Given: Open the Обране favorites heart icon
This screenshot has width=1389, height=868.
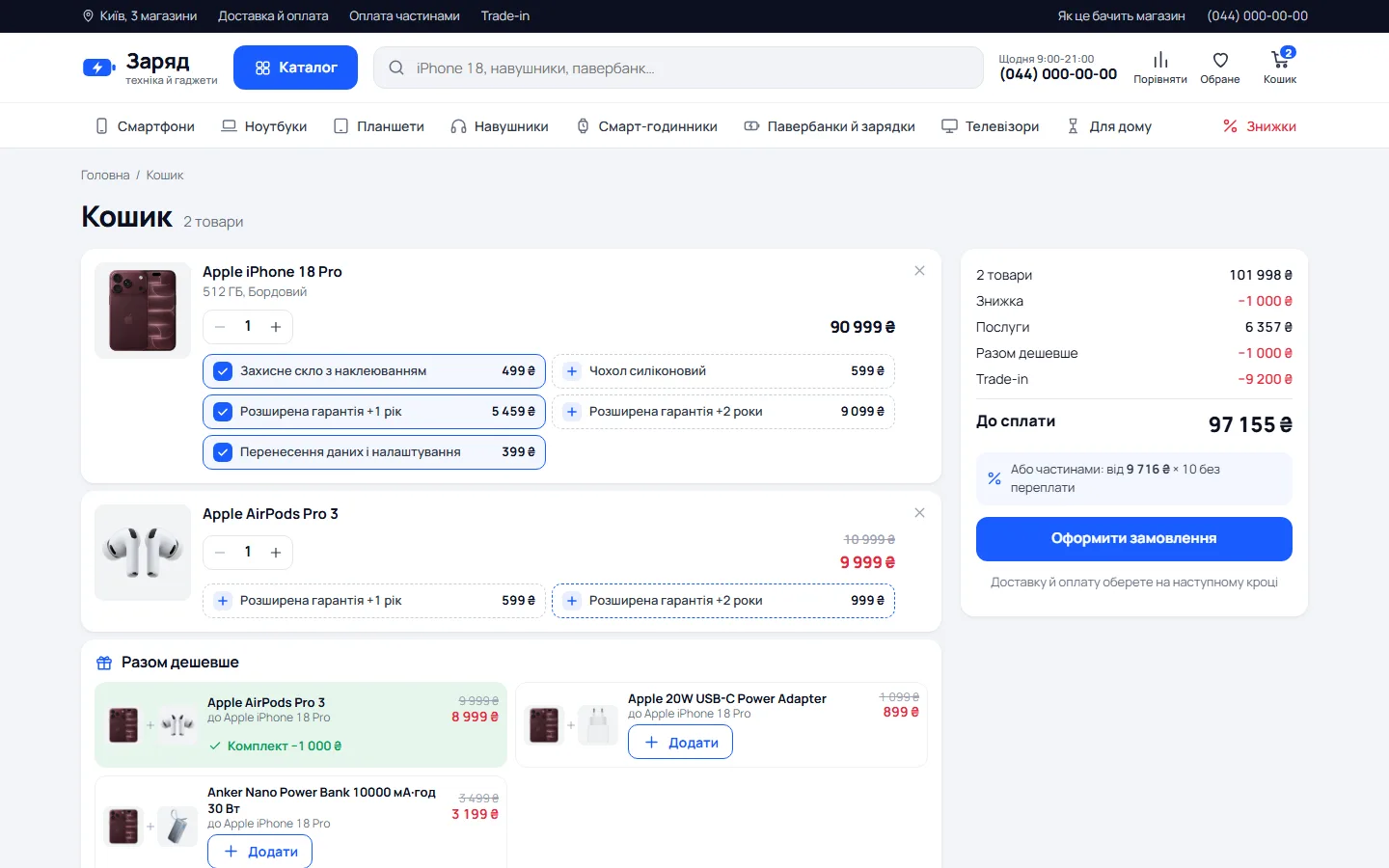Looking at the screenshot, I should (1220, 68).
